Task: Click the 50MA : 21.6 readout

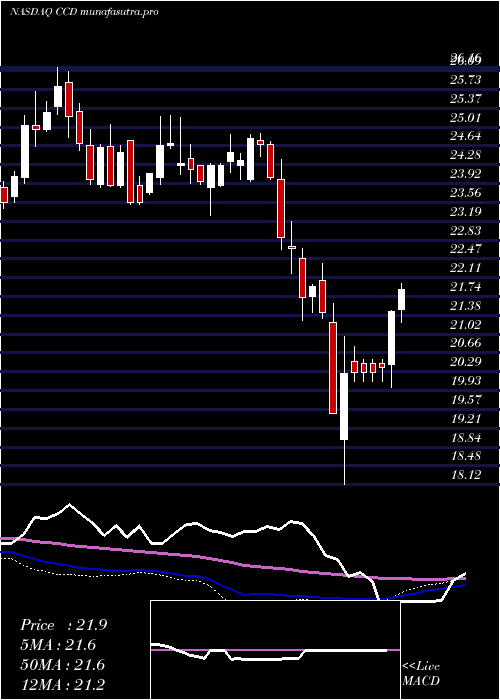Action: coord(62,665)
